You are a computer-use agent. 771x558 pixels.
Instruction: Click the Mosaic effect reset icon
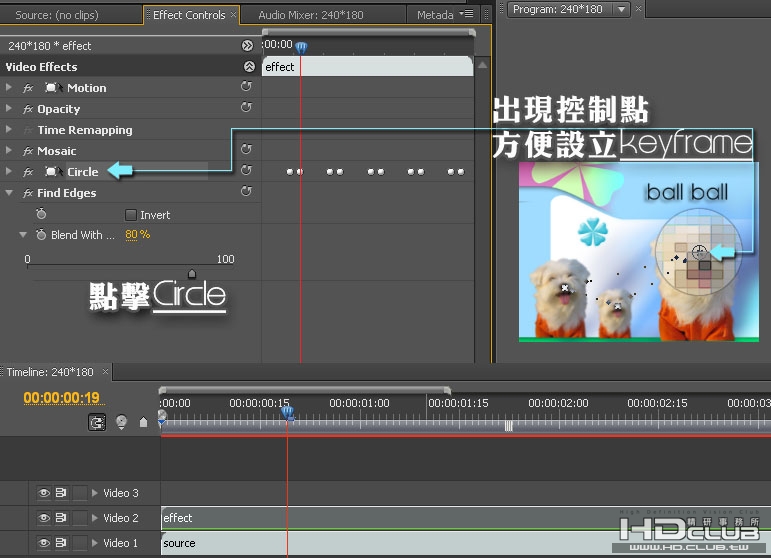(246, 150)
